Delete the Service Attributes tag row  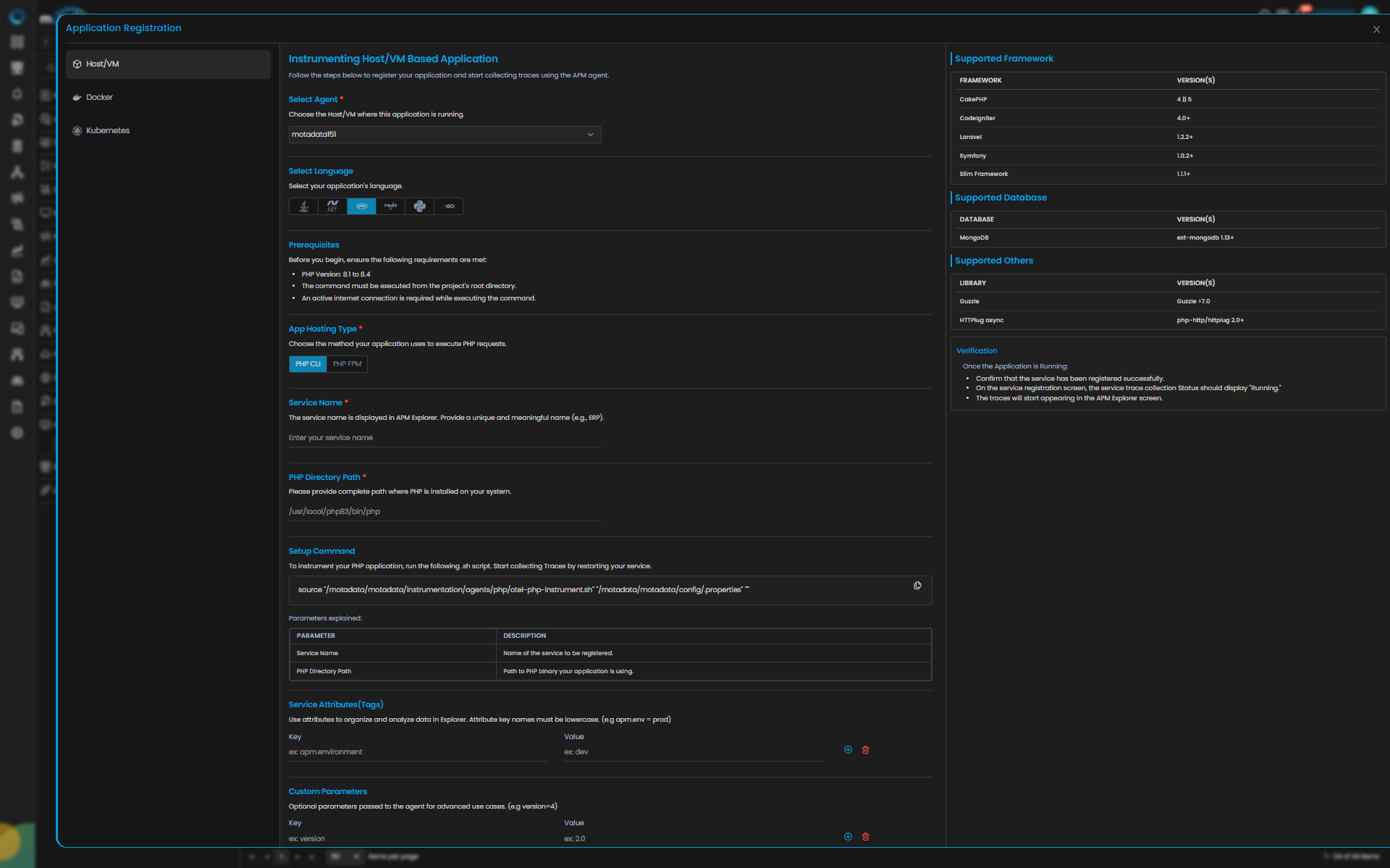(865, 750)
